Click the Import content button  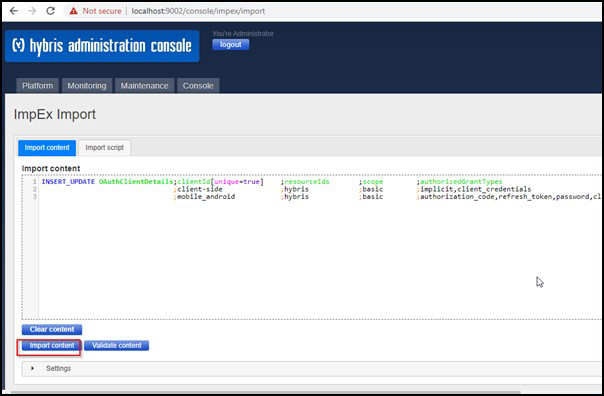click(x=52, y=346)
